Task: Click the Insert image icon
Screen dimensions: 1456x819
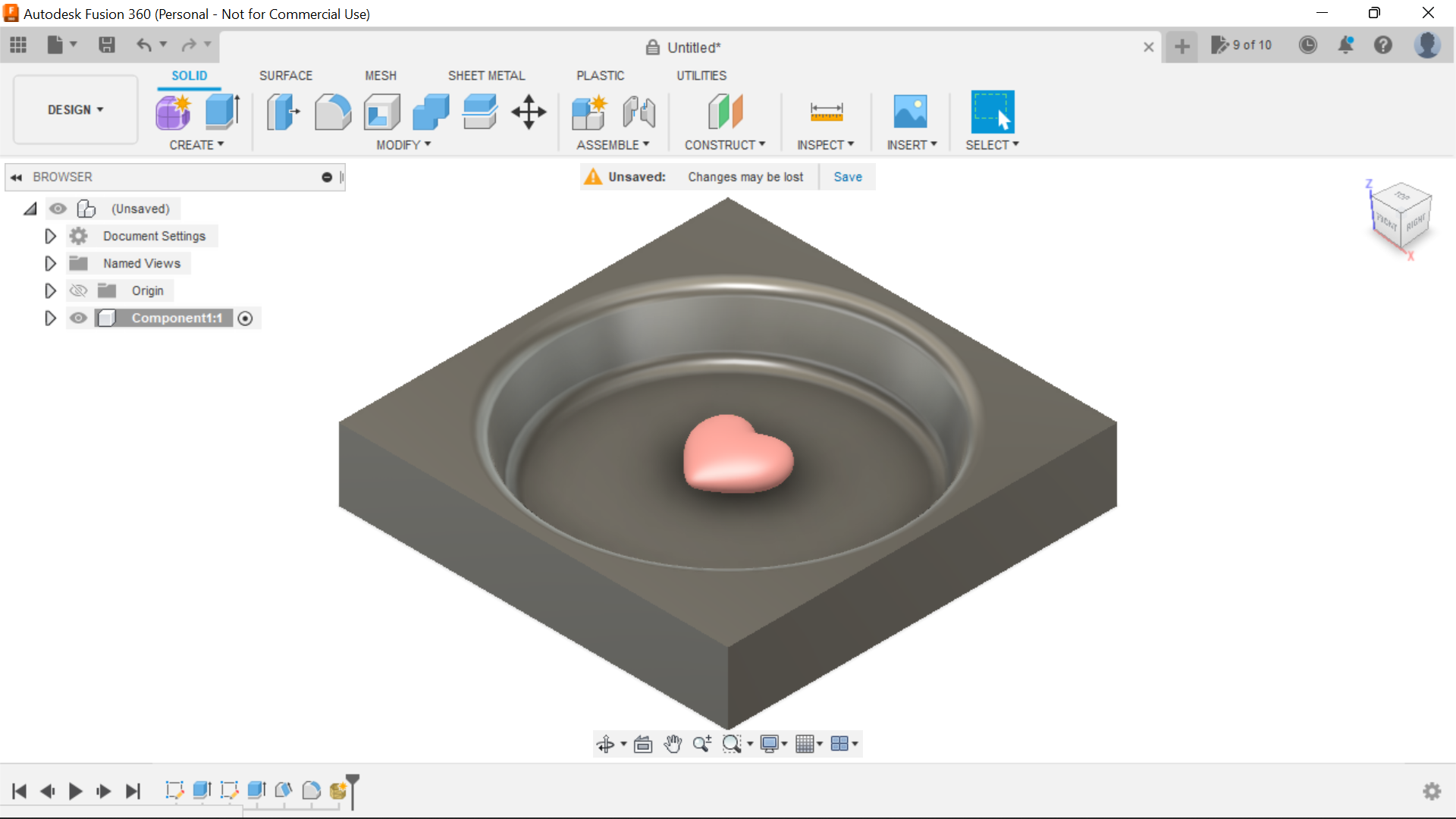Action: [910, 112]
